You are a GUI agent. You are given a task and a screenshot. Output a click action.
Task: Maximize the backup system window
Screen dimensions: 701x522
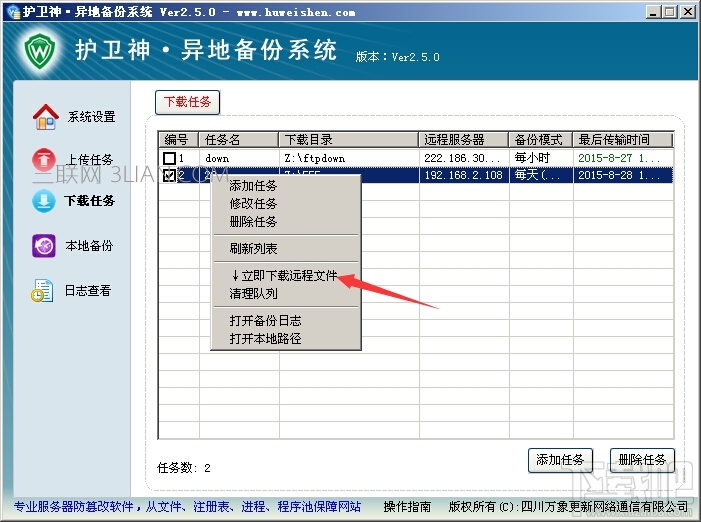(669, 12)
